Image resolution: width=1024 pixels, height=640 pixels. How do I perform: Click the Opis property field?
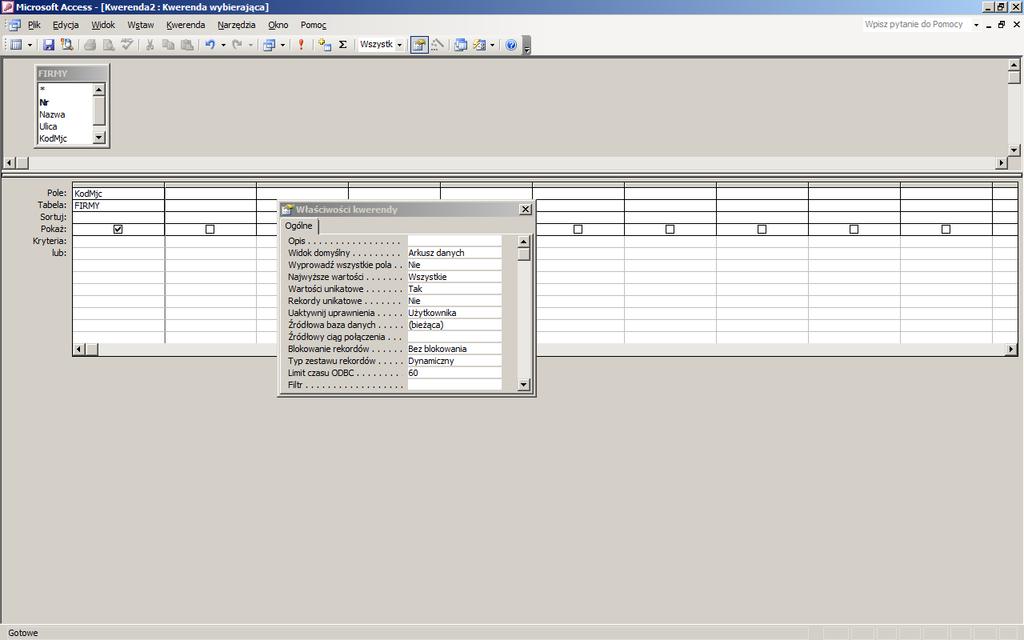(455, 240)
